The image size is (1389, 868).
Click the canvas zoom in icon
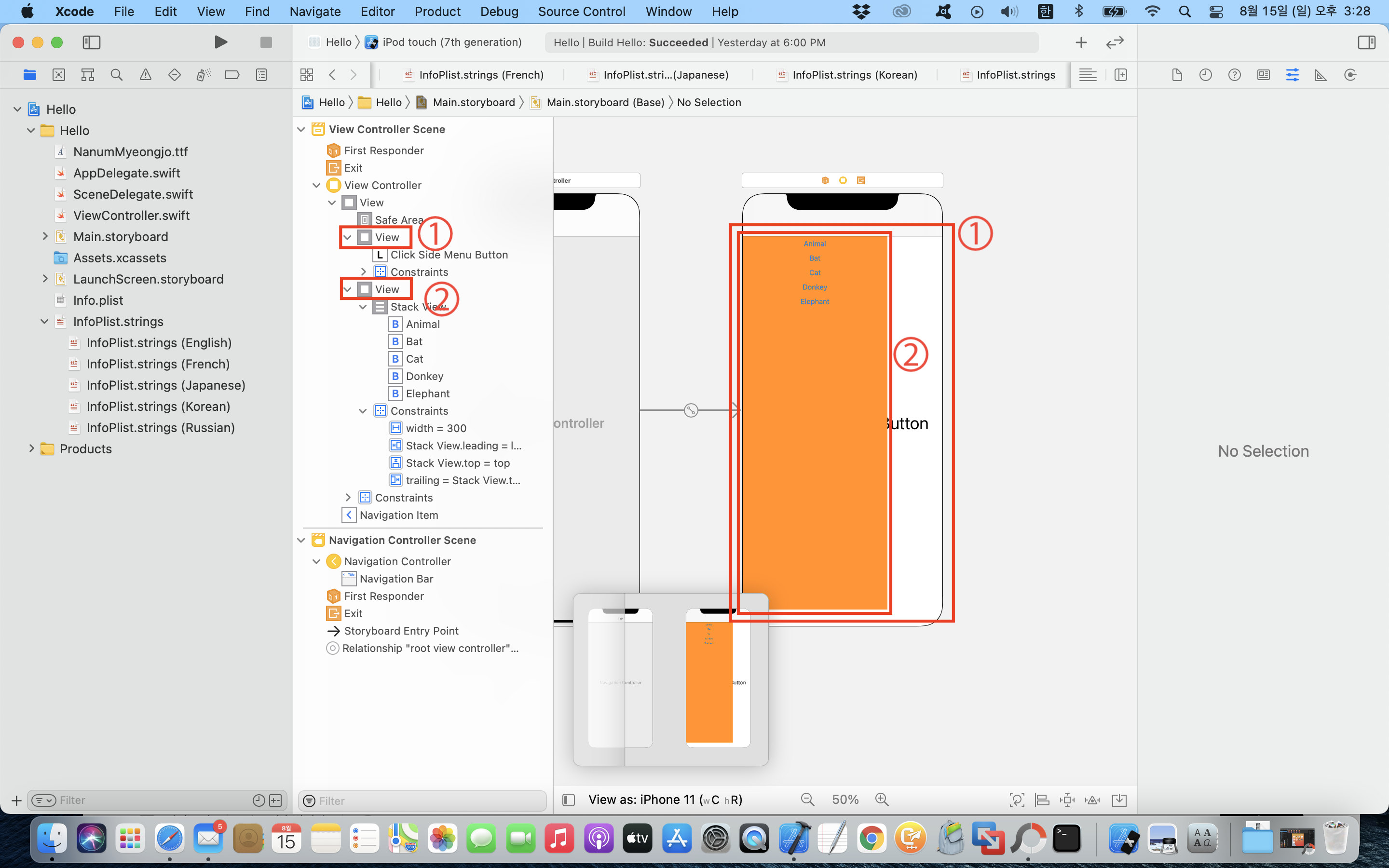882,799
